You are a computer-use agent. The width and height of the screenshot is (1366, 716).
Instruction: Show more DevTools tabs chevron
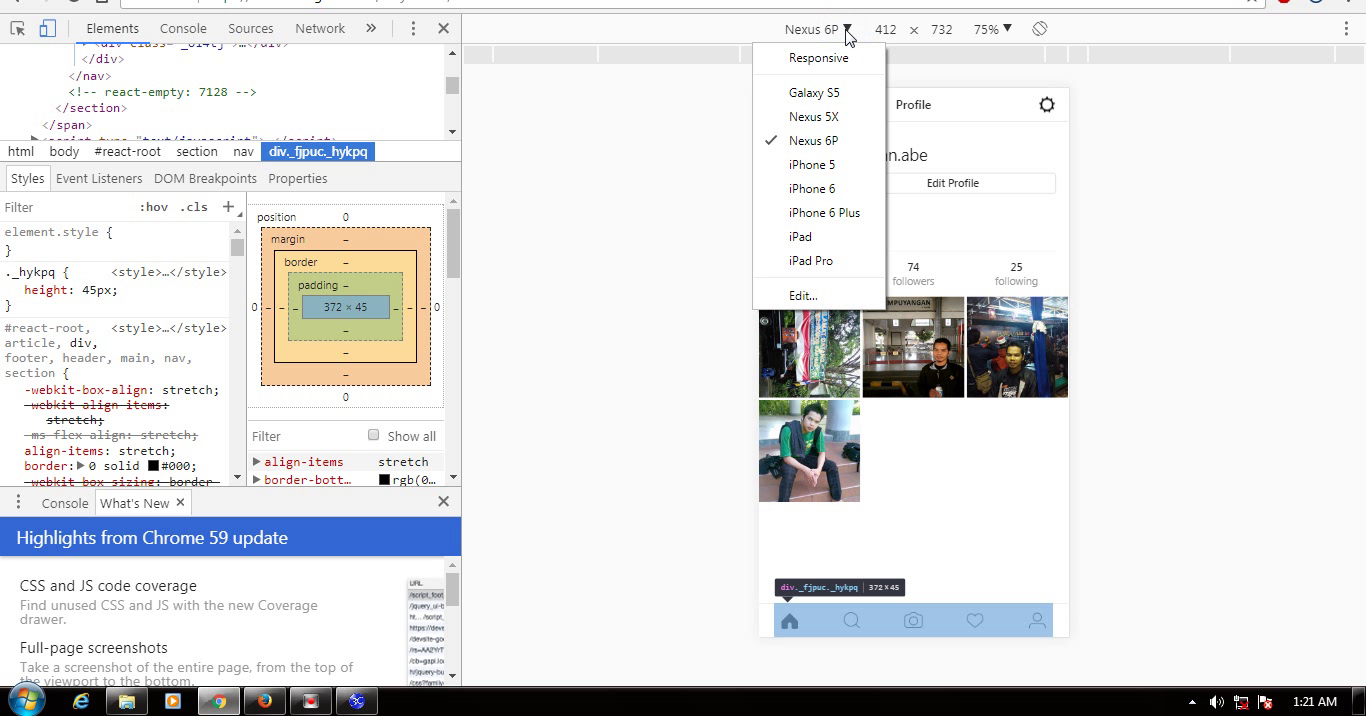click(371, 29)
